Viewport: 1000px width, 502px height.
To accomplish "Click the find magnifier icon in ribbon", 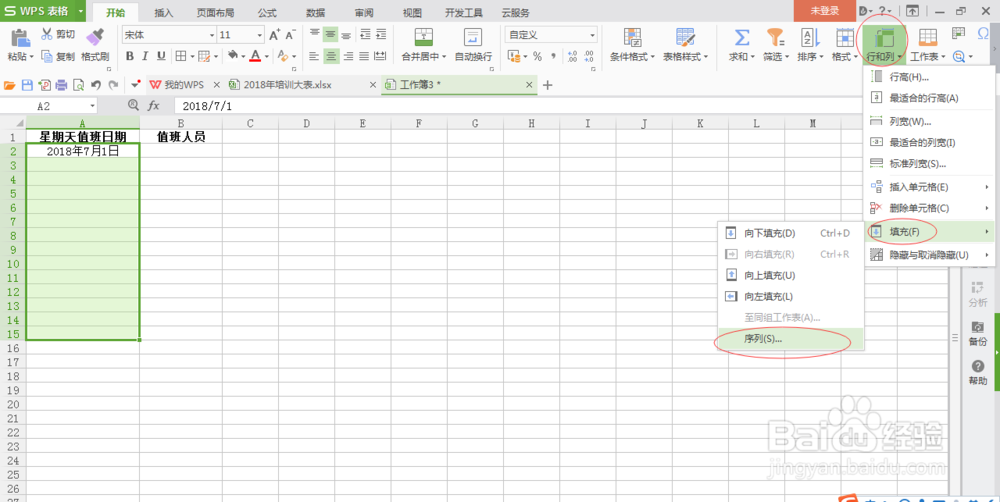I will 958,57.
